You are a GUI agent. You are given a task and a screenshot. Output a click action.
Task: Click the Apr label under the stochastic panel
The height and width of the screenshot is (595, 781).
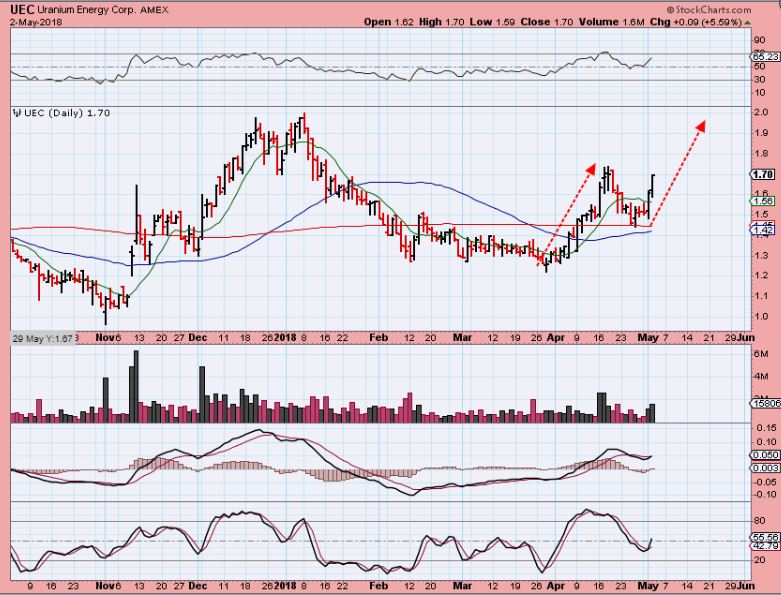click(x=556, y=586)
